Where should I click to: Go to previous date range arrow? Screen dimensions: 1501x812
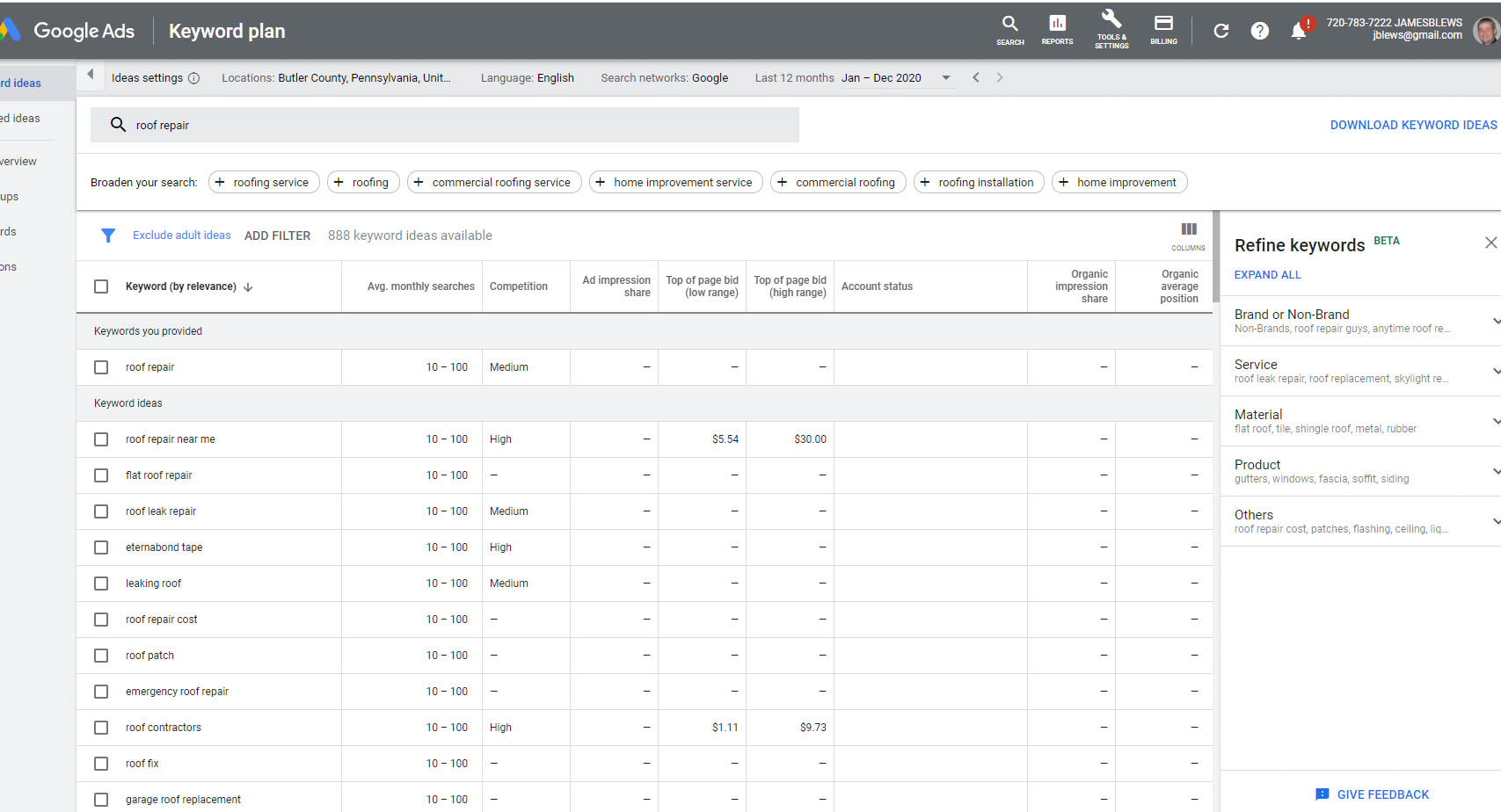pyautogui.click(x=976, y=77)
